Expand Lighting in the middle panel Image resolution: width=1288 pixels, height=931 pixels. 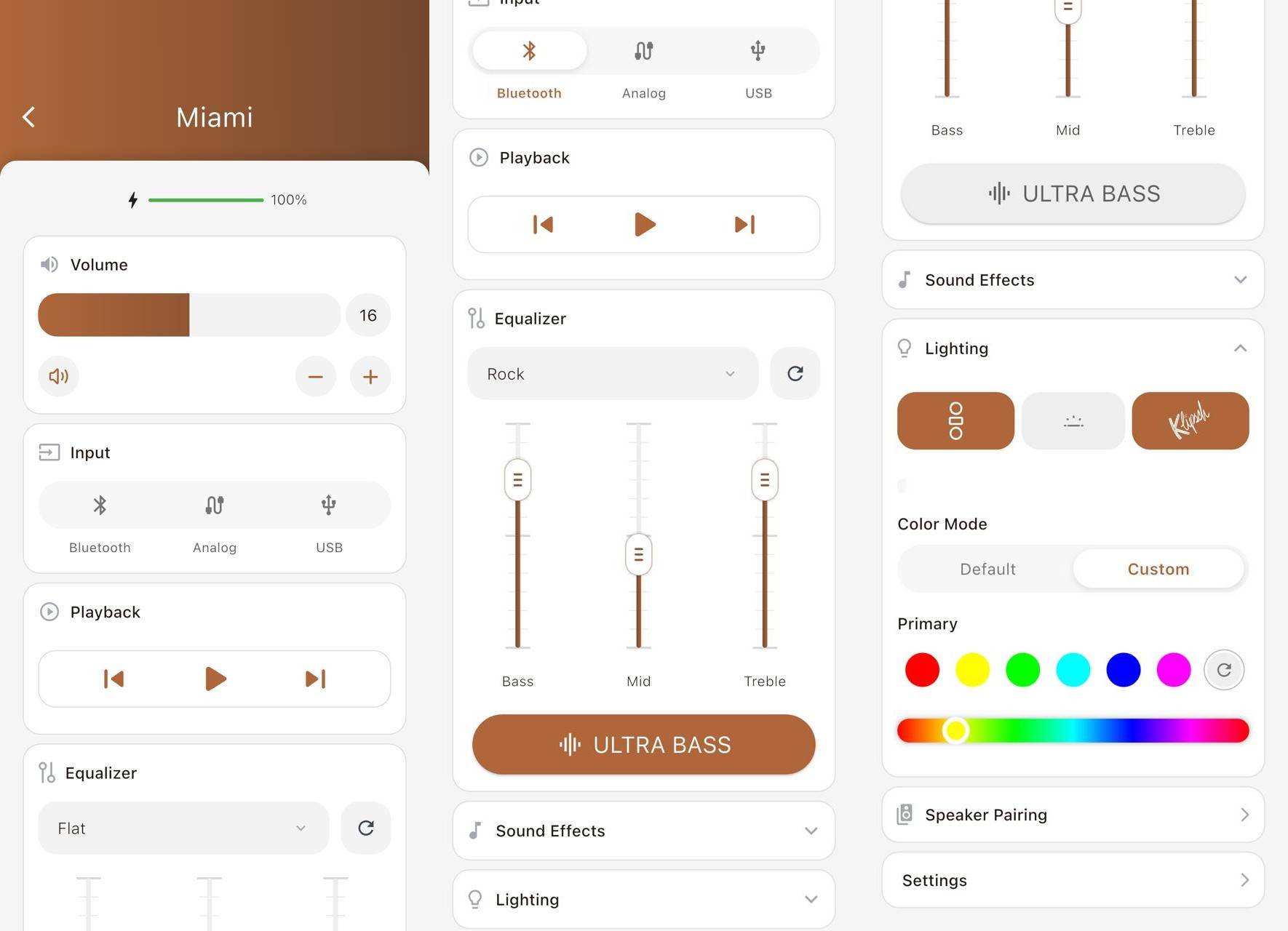(x=644, y=900)
